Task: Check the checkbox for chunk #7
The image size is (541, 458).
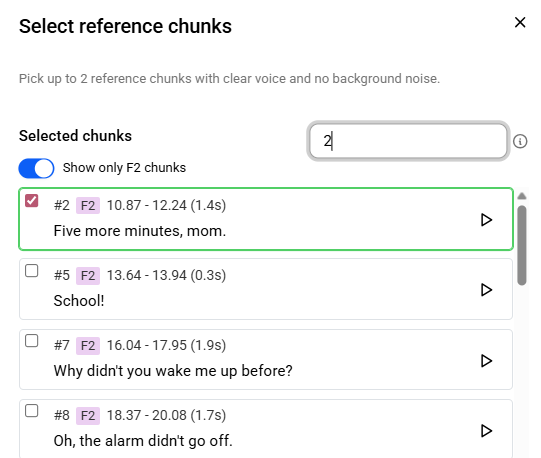Action: point(31,341)
